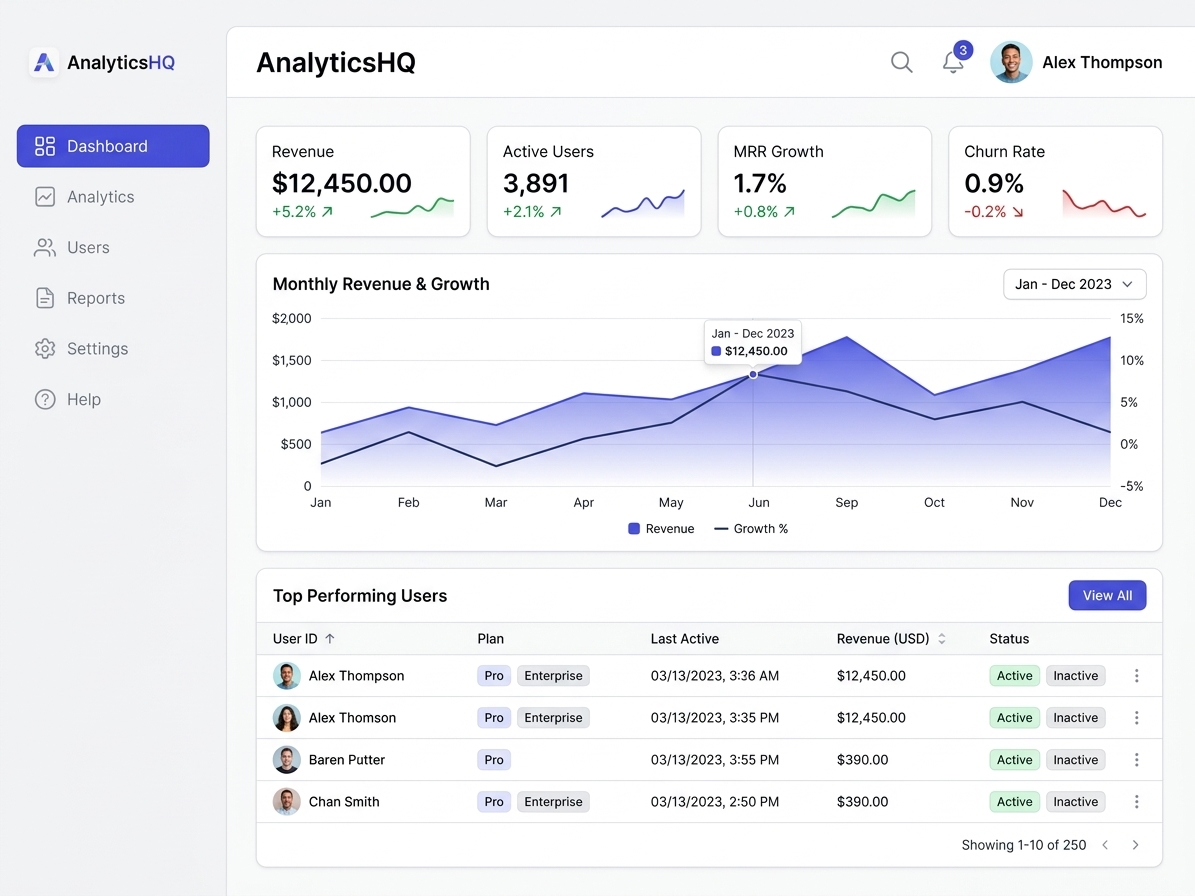This screenshot has height=896, width=1195.
Task: Click the Users sidebar icon
Action: click(45, 247)
